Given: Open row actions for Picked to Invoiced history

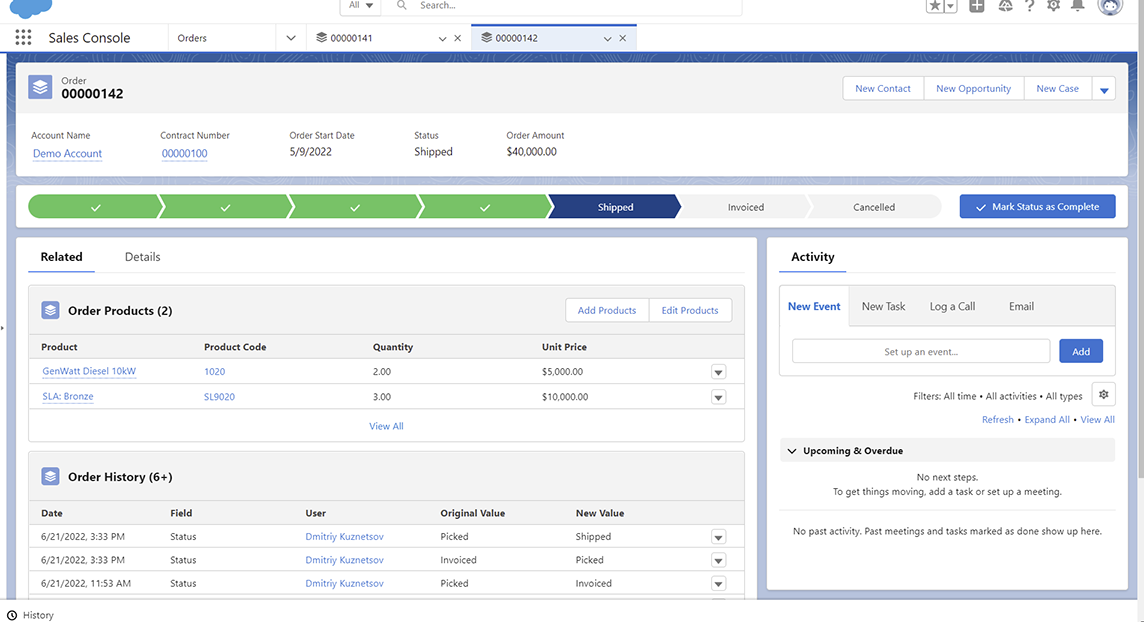Looking at the screenshot, I should click(x=718, y=584).
